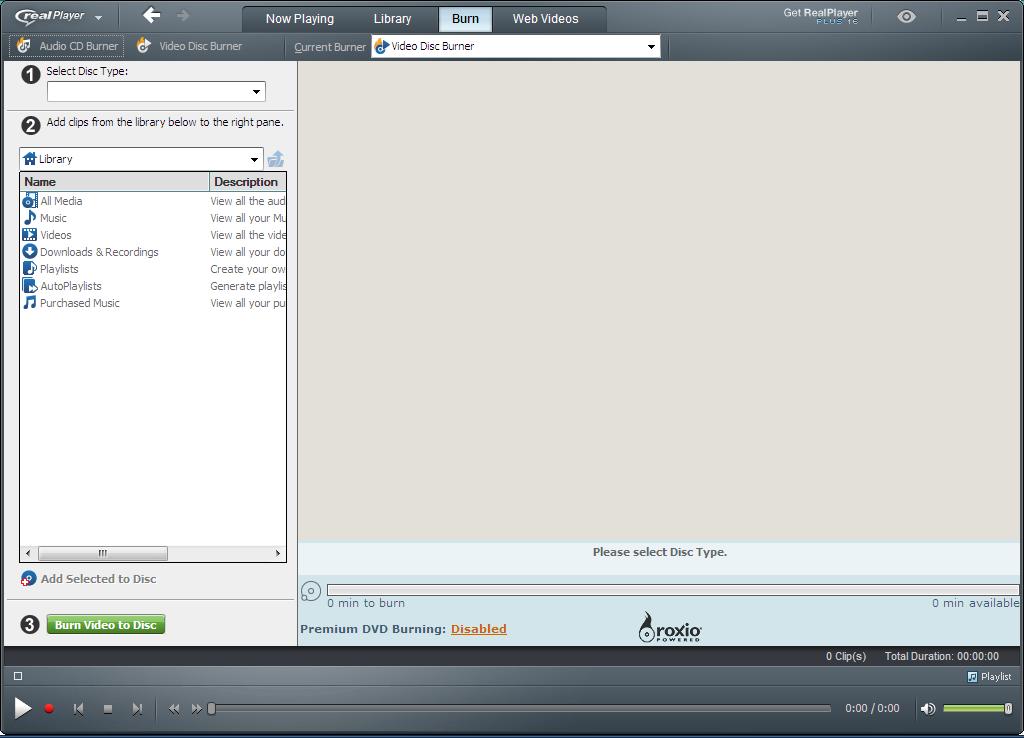Viewport: 1027px width, 738px height.
Task: Click Get RealPlayer Plus 16 link
Action: (x=820, y=16)
